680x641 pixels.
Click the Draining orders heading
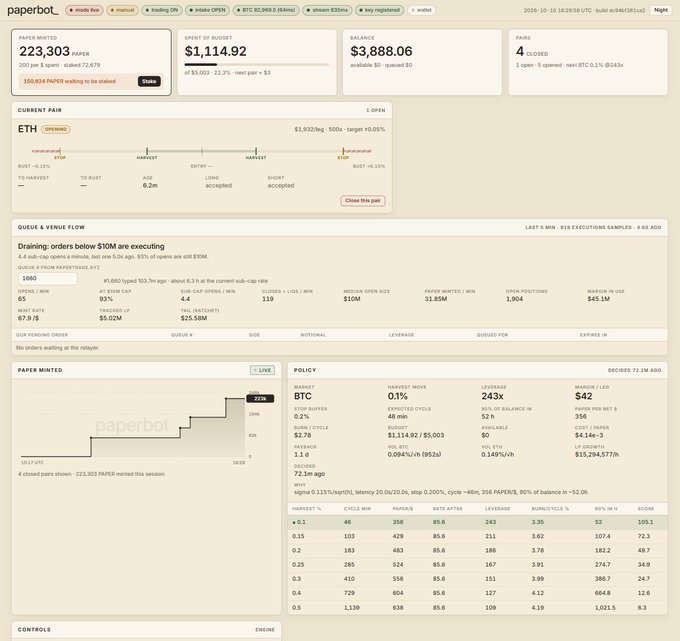[91, 246]
